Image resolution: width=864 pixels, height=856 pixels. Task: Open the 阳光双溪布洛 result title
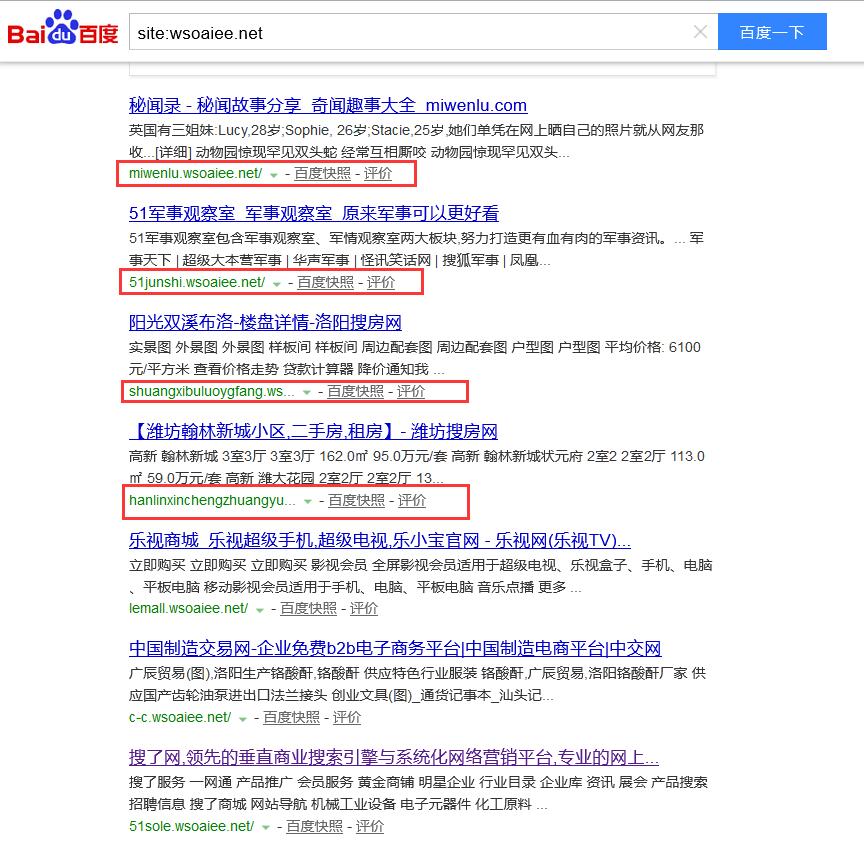[x=265, y=322]
